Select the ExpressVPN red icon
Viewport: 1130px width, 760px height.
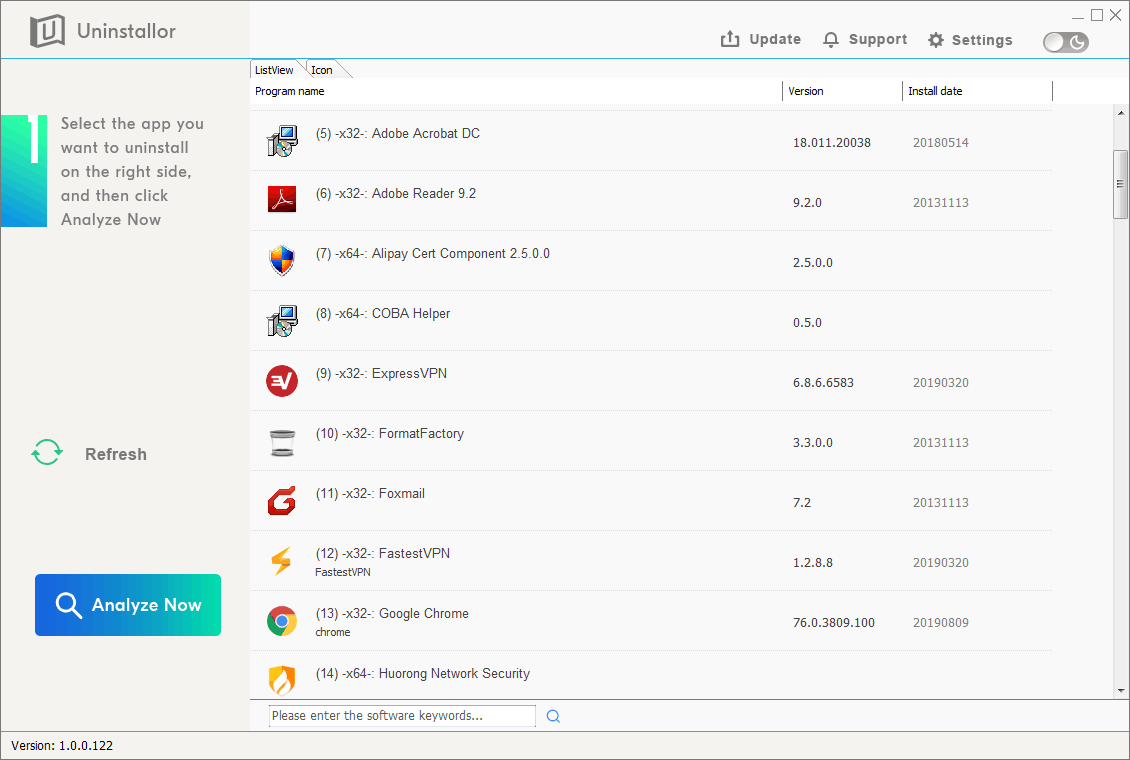pos(282,380)
